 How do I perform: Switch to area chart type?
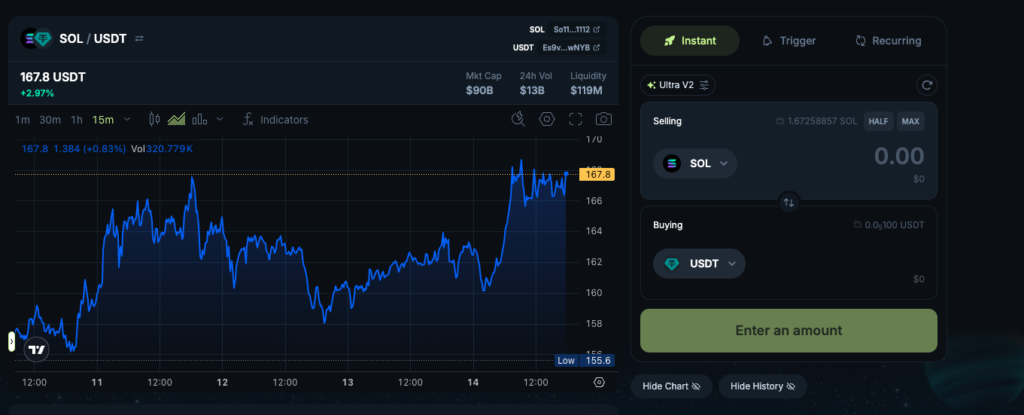click(176, 120)
